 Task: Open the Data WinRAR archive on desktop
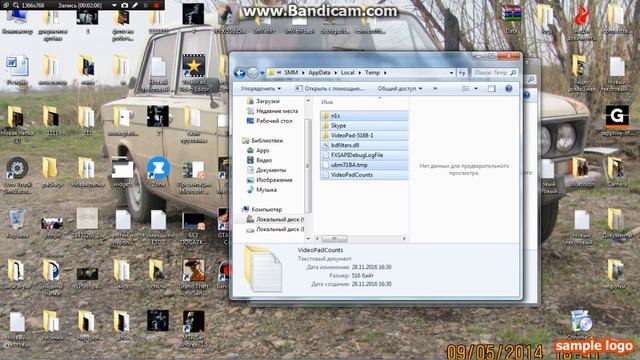(x=511, y=19)
